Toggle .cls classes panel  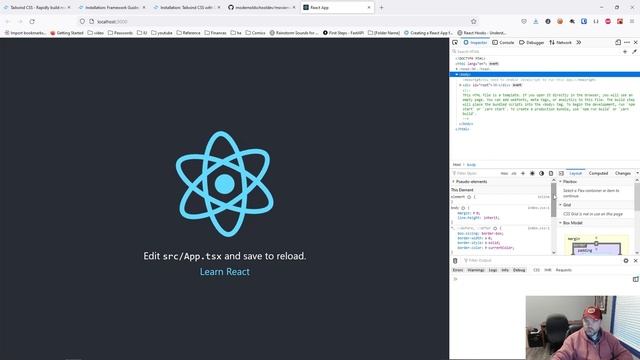(x=514, y=173)
